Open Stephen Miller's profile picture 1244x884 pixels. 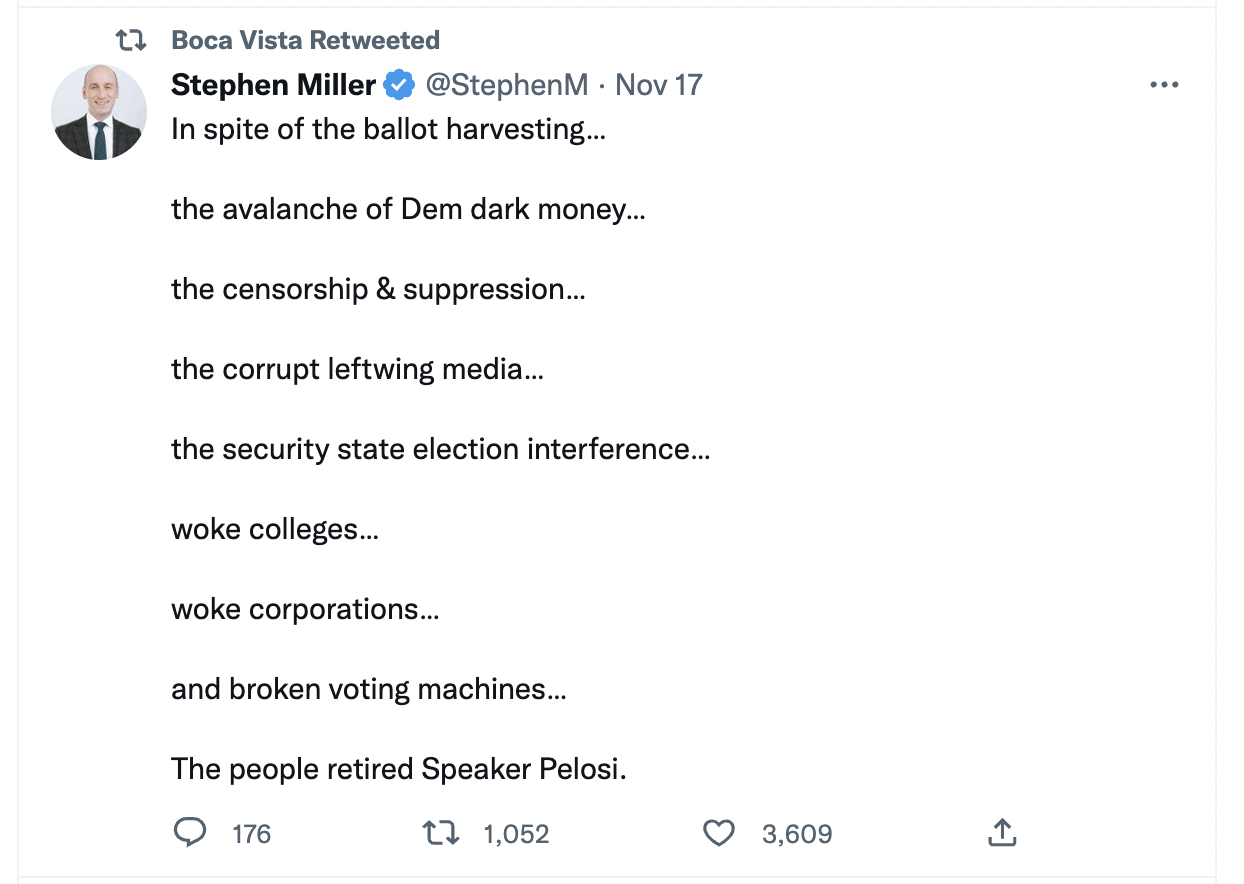click(98, 111)
